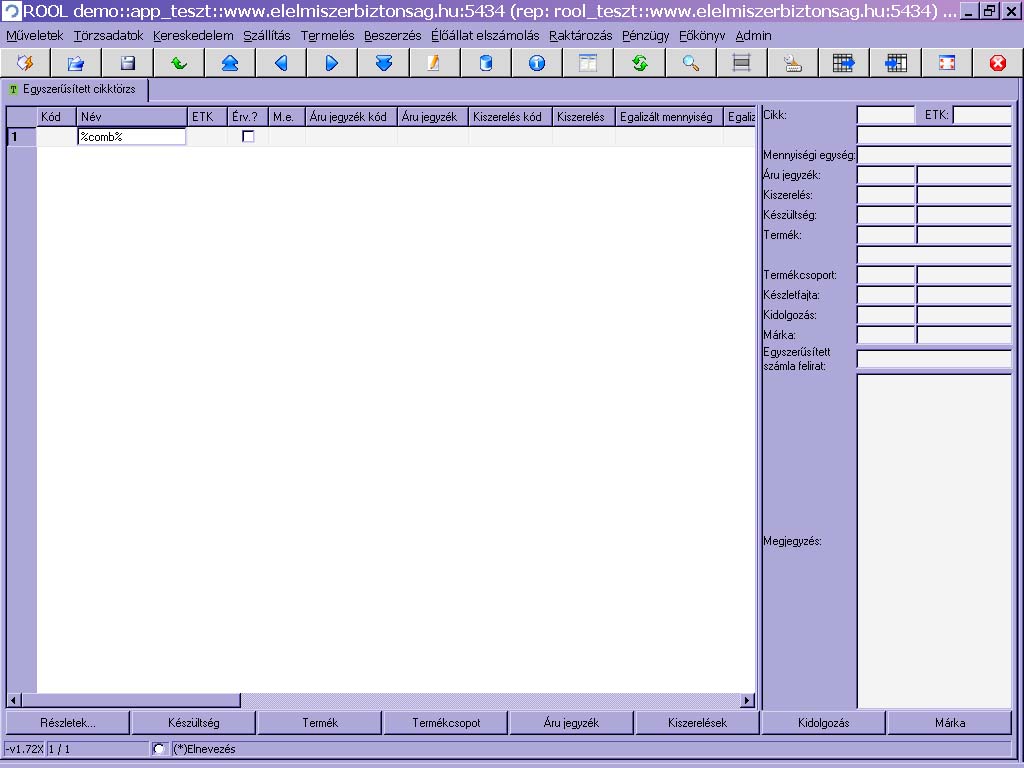Click the open folder toolbar icon
1024x768 pixels.
76,63
